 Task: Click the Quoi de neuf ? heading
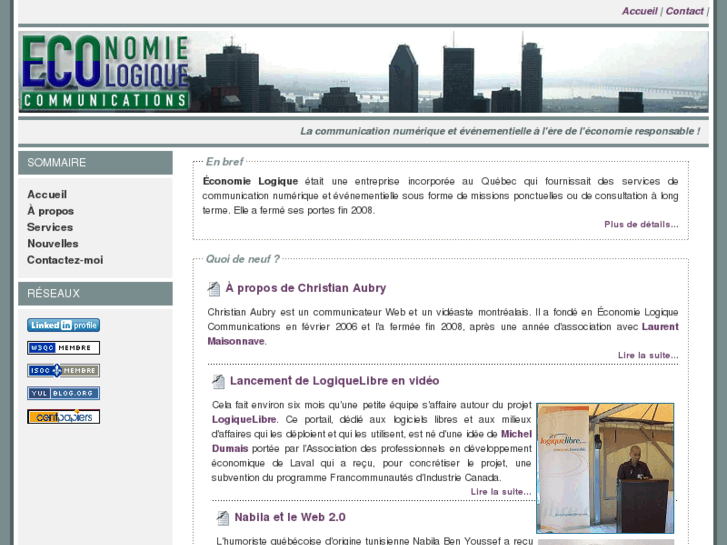[x=242, y=259]
